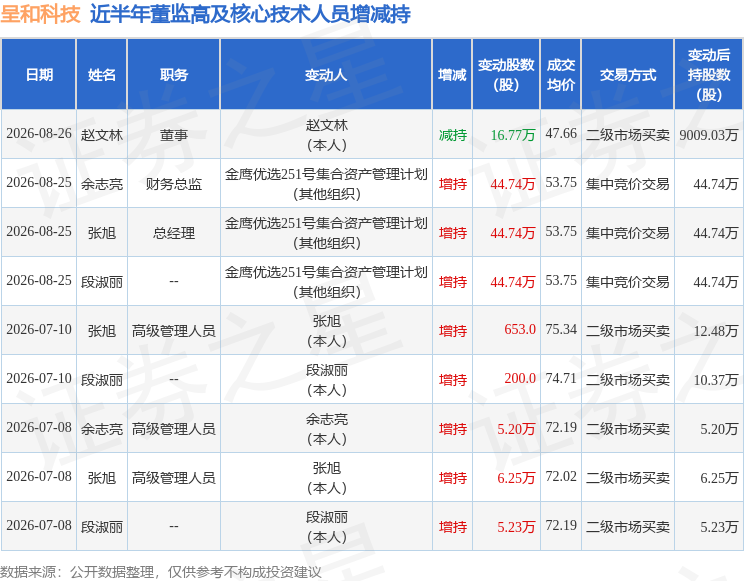This screenshot has height=581, width=744.
Task: Click the 9009.03万 holdings cell
Action: (708, 135)
